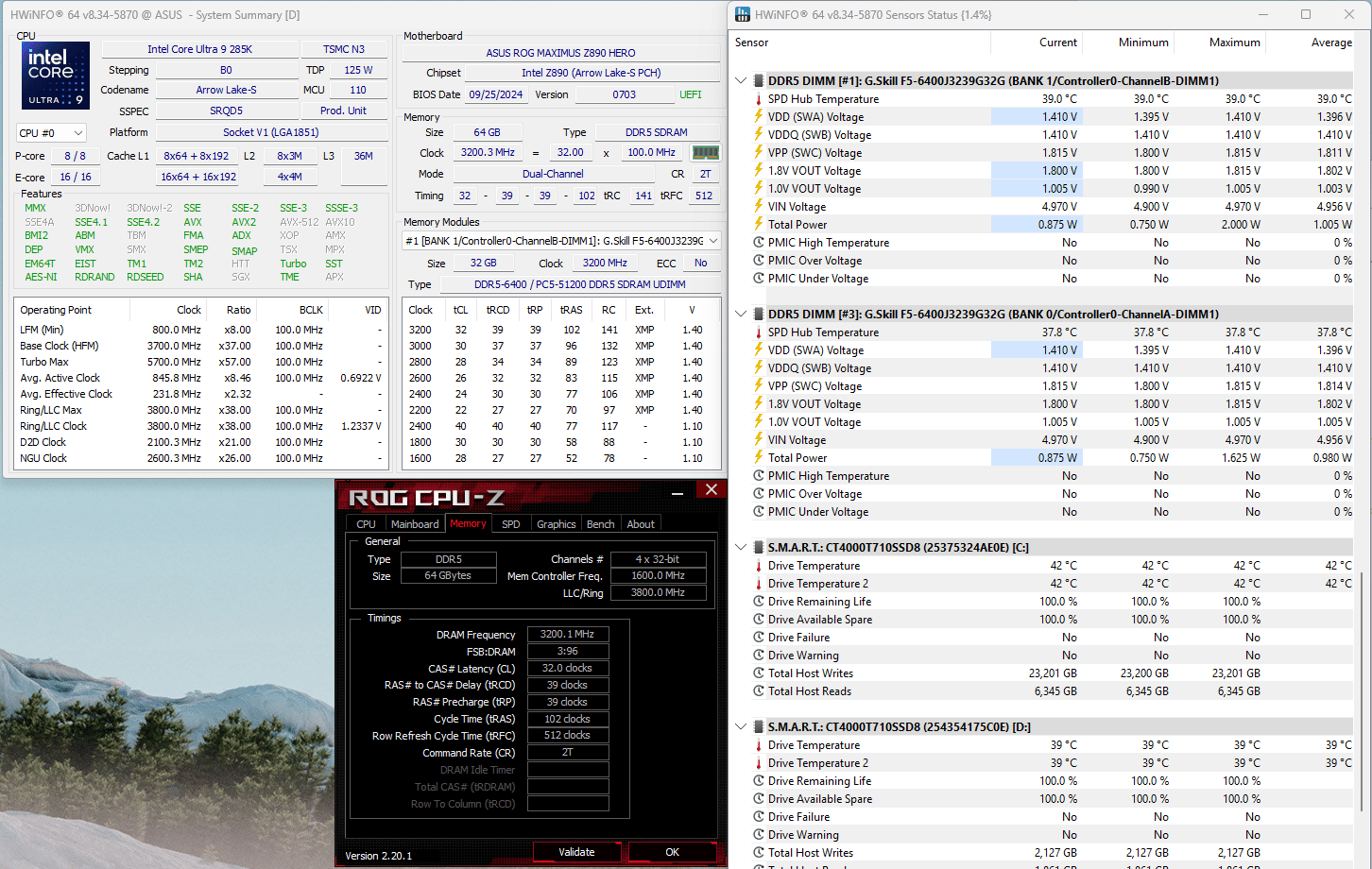Click DIMM [#3] VIN Voltage lightning icon
The height and width of the screenshot is (869, 1372).
758,440
